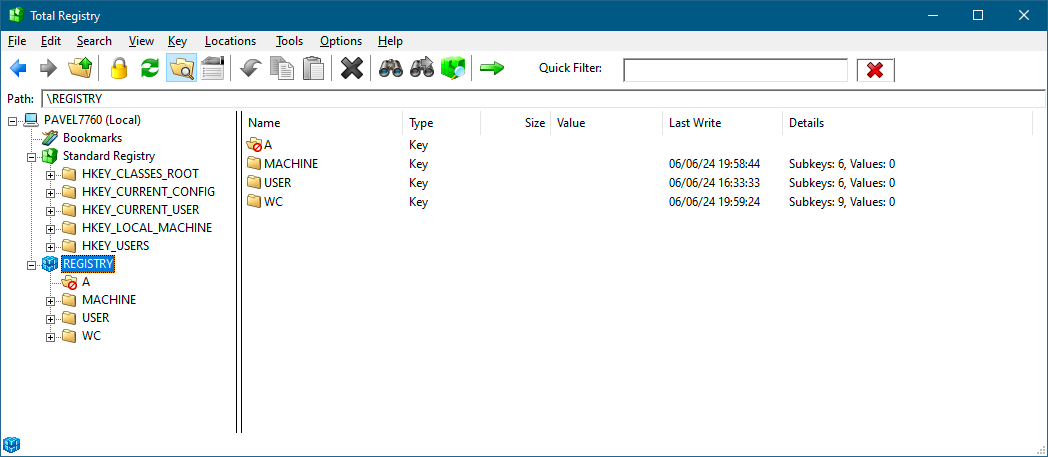
Task: Toggle the folder-with-magnifier toolbar button
Action: coord(181,67)
